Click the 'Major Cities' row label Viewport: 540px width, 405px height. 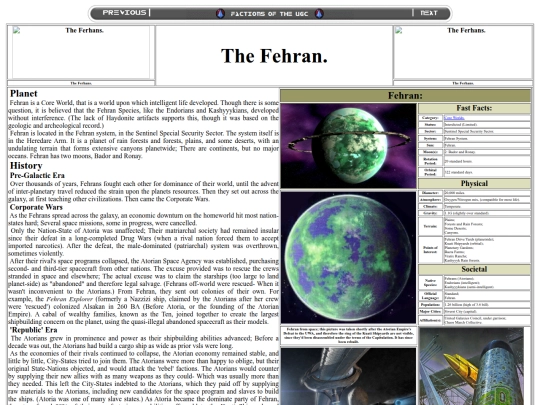point(430,312)
